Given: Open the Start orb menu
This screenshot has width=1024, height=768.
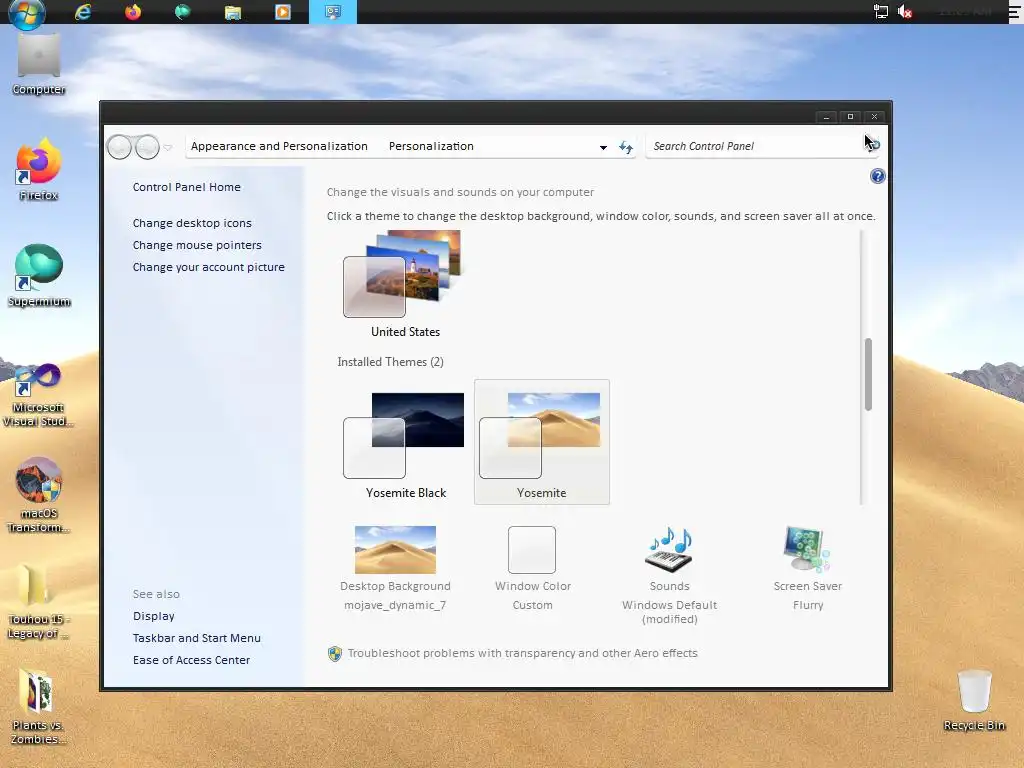Looking at the screenshot, I should (x=27, y=13).
